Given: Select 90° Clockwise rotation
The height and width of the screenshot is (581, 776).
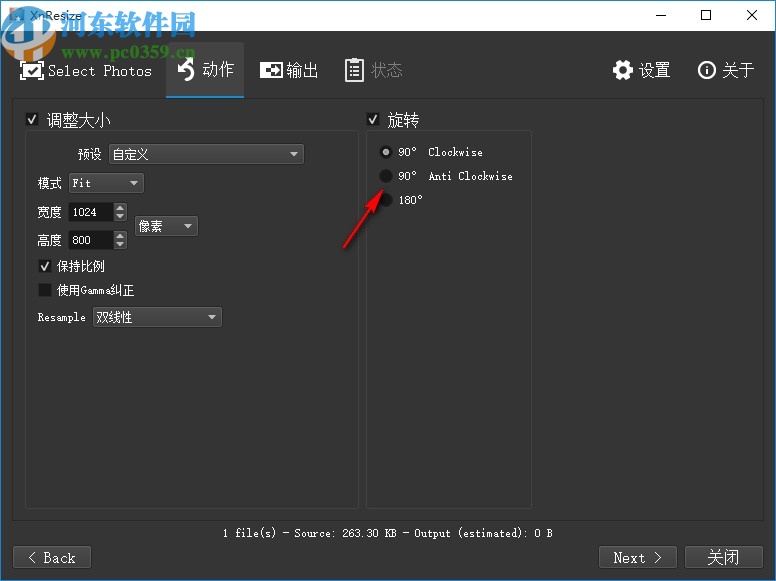Looking at the screenshot, I should pyautogui.click(x=386, y=152).
